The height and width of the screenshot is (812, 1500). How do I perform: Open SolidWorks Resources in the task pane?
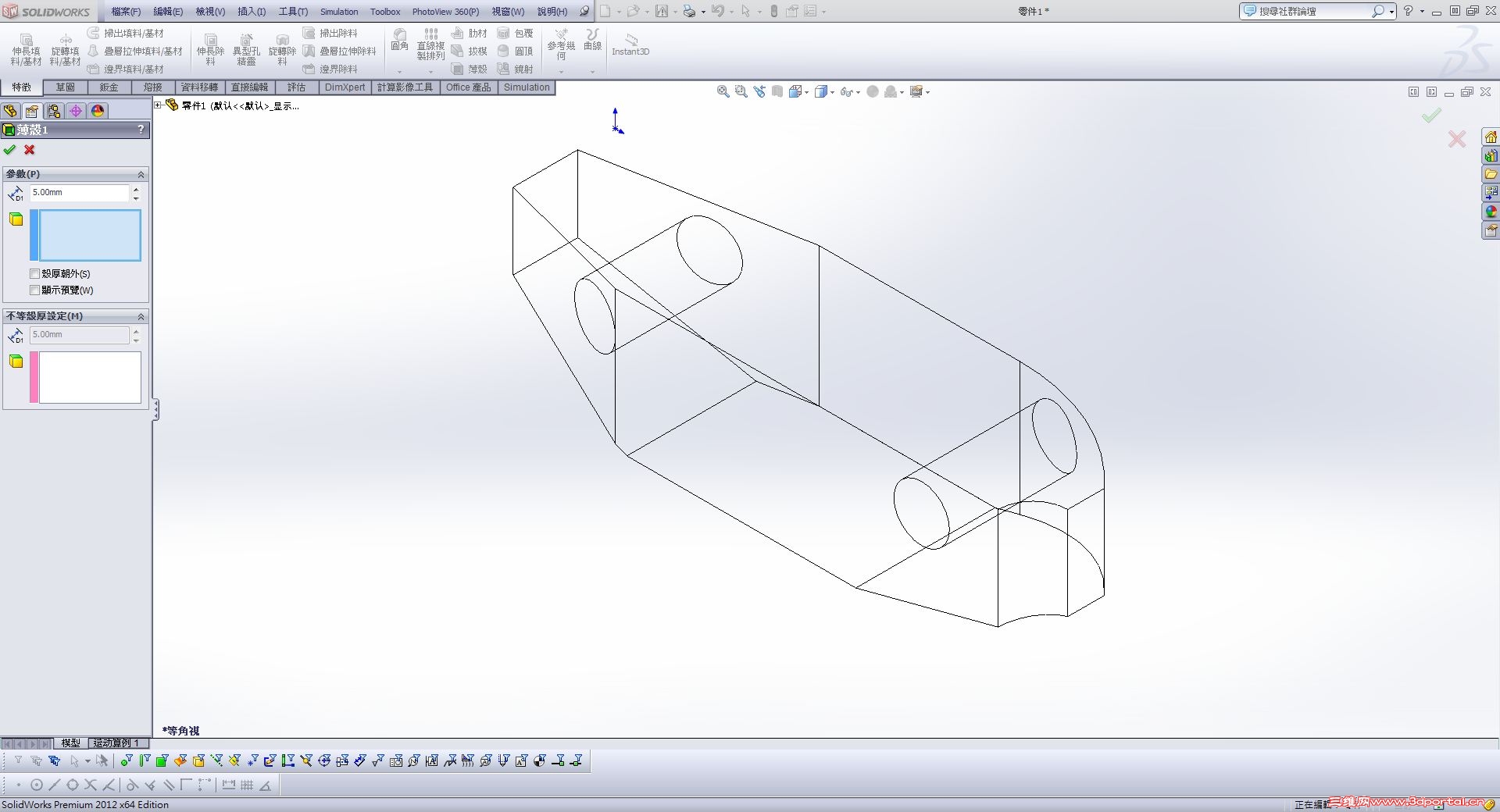pyautogui.click(x=1491, y=137)
